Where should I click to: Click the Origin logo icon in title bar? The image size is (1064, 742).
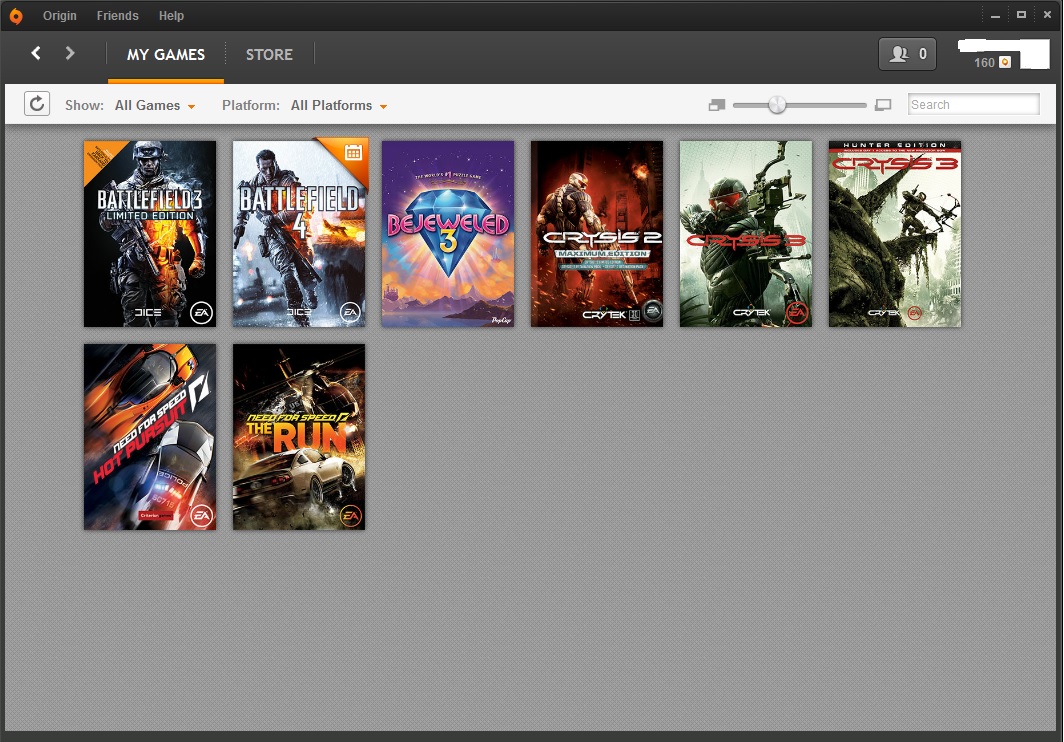point(16,16)
